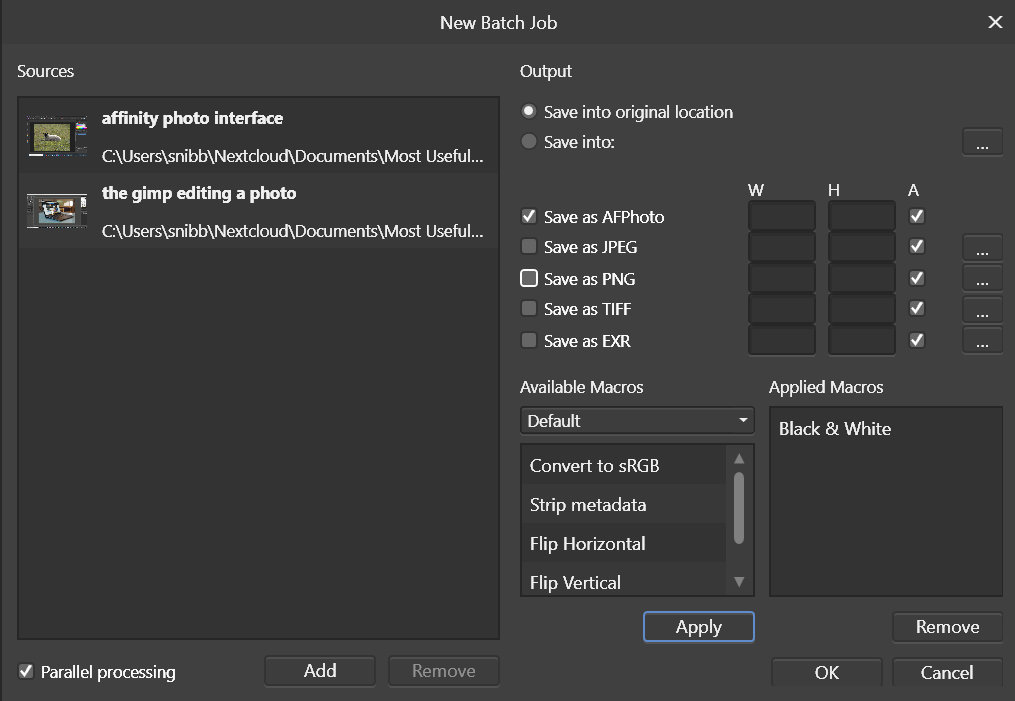Select Save into original location radio button
Viewport: 1015px width, 701px height.
529,111
